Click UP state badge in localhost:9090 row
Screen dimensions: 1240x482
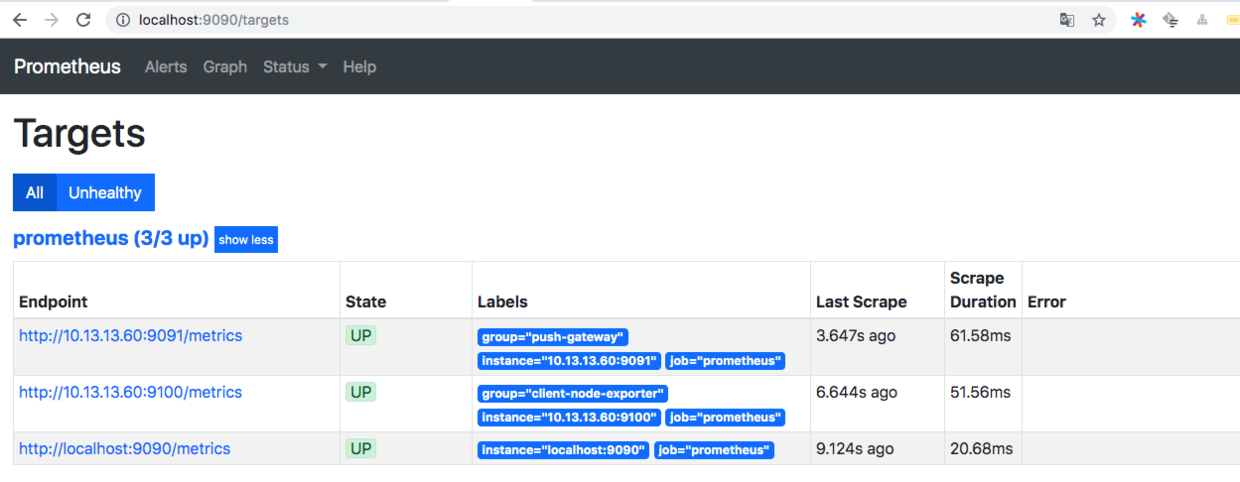click(x=361, y=449)
